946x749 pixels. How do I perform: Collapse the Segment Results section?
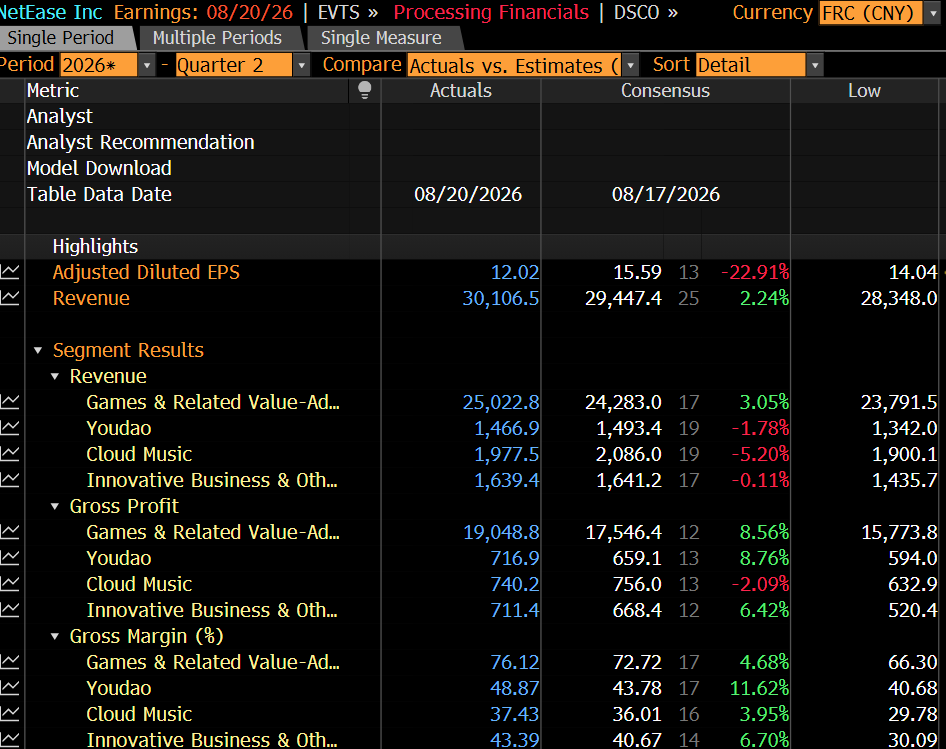pos(38,351)
